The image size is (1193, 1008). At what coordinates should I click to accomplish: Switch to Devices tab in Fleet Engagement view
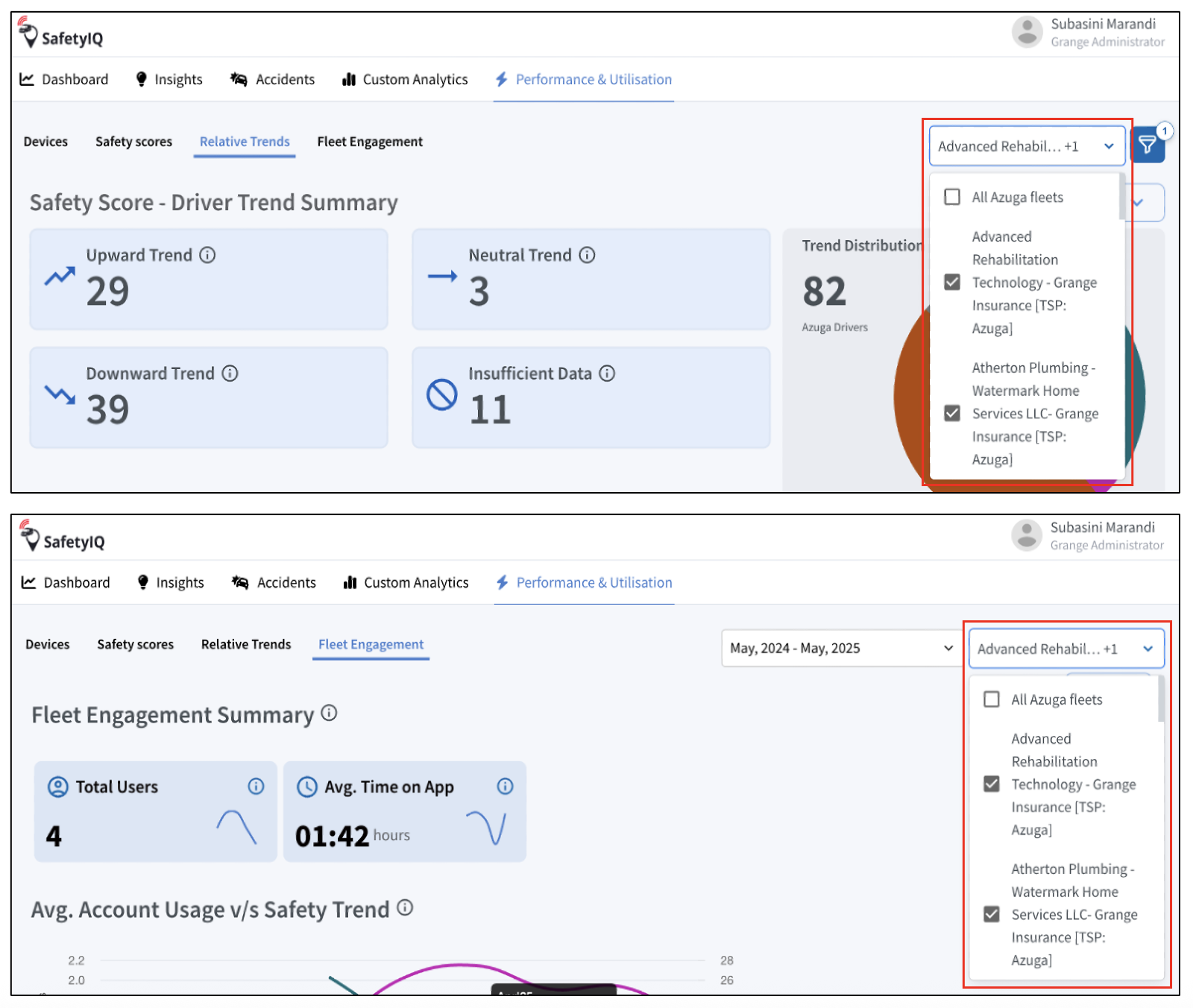pyautogui.click(x=48, y=644)
